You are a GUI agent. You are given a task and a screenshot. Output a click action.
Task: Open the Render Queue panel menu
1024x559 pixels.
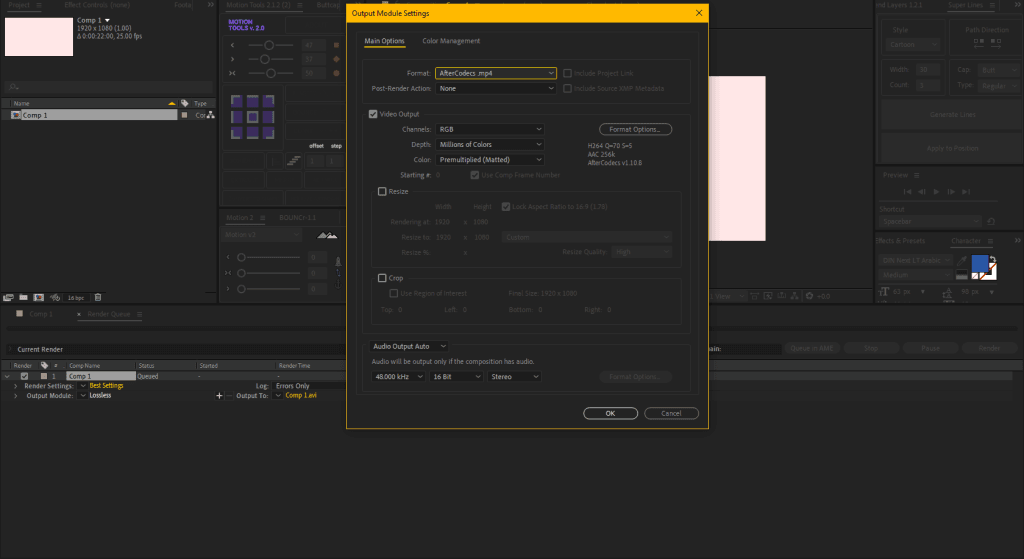click(x=139, y=314)
